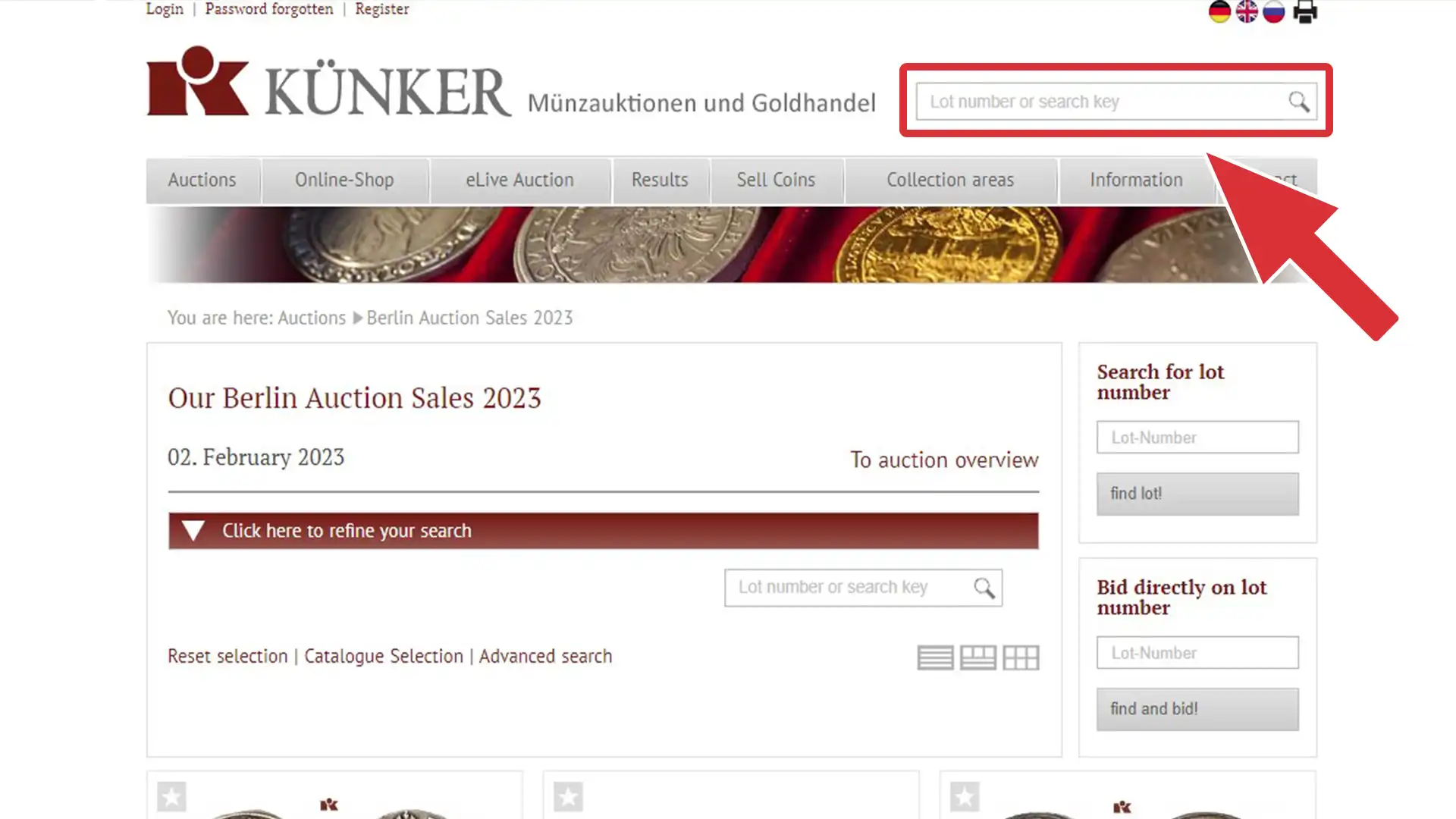Click find and bid button
Image resolution: width=1456 pixels, height=819 pixels.
1197,708
